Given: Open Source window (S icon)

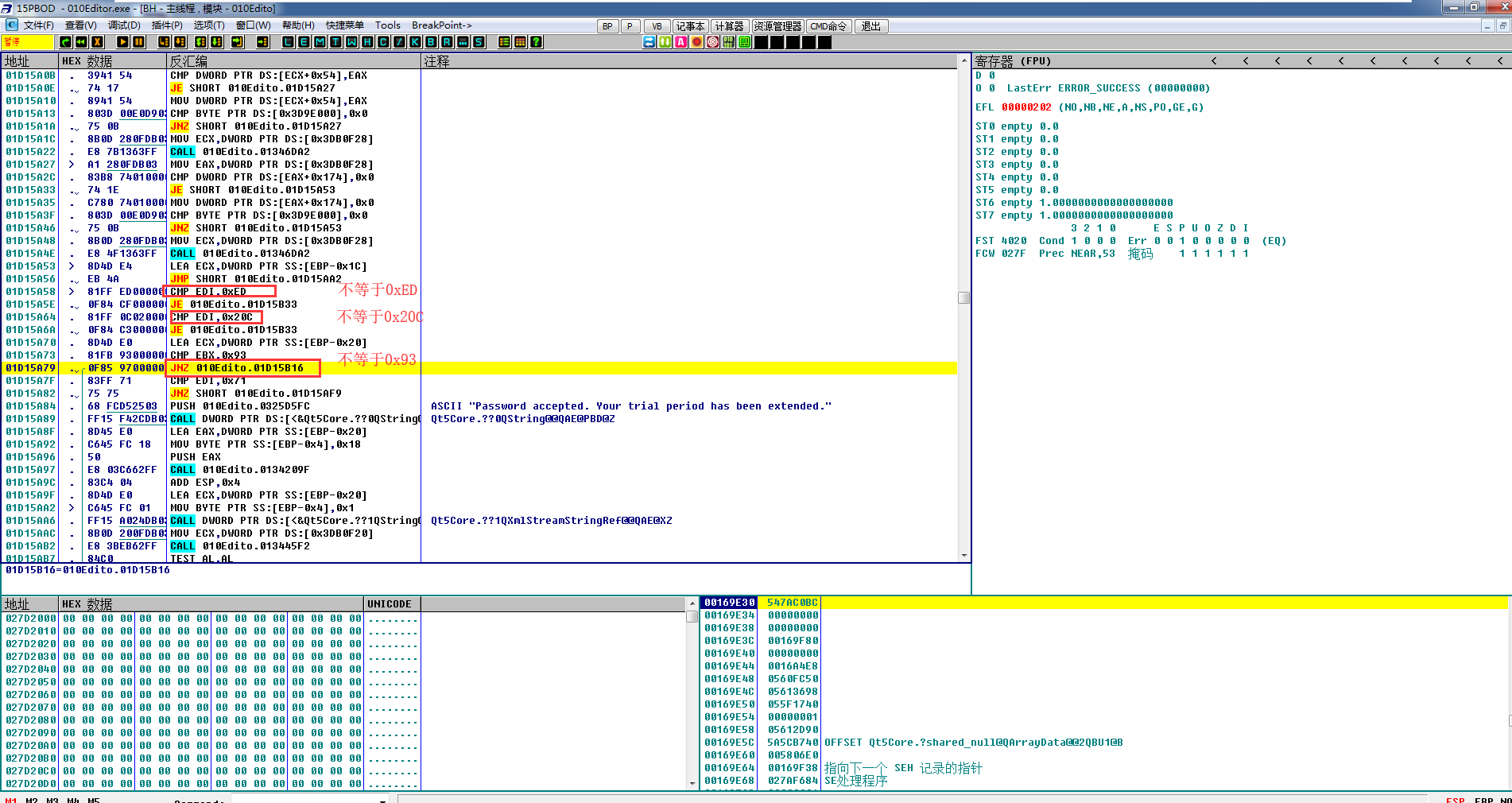Looking at the screenshot, I should (479, 42).
